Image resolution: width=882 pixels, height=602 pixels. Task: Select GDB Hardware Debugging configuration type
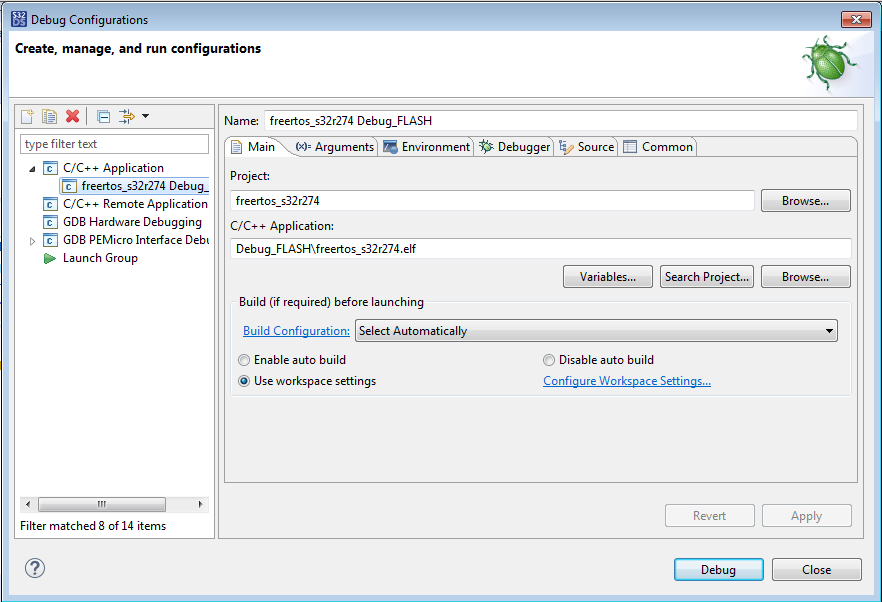(132, 222)
